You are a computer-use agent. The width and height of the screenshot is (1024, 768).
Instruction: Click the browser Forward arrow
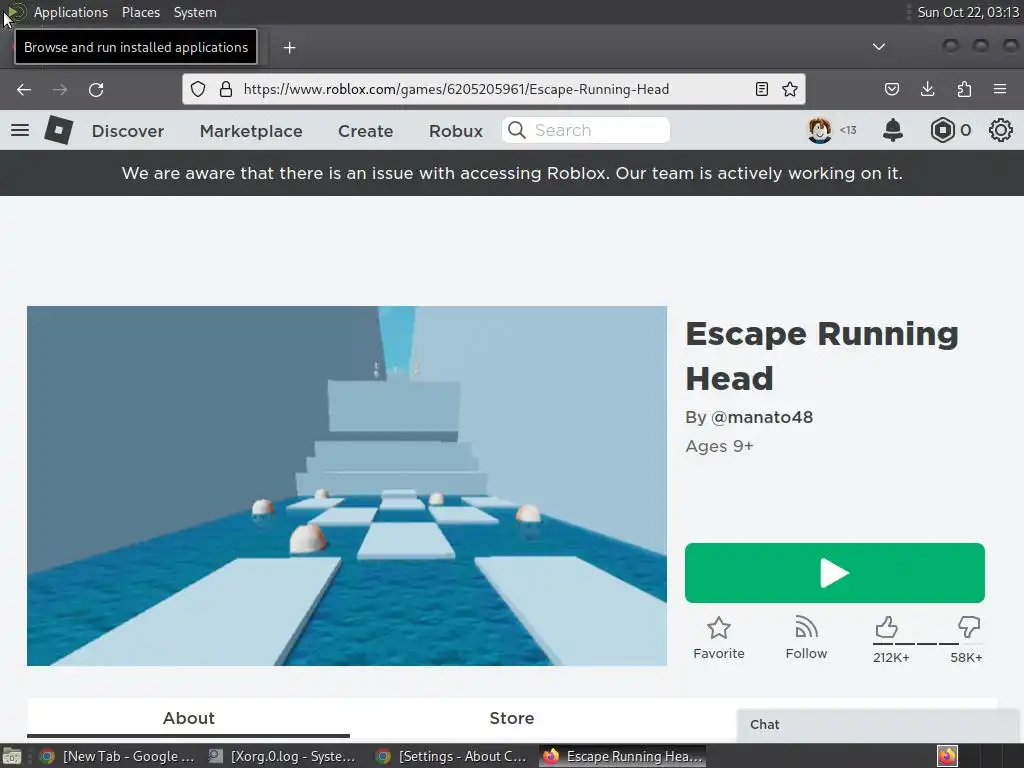(x=59, y=89)
